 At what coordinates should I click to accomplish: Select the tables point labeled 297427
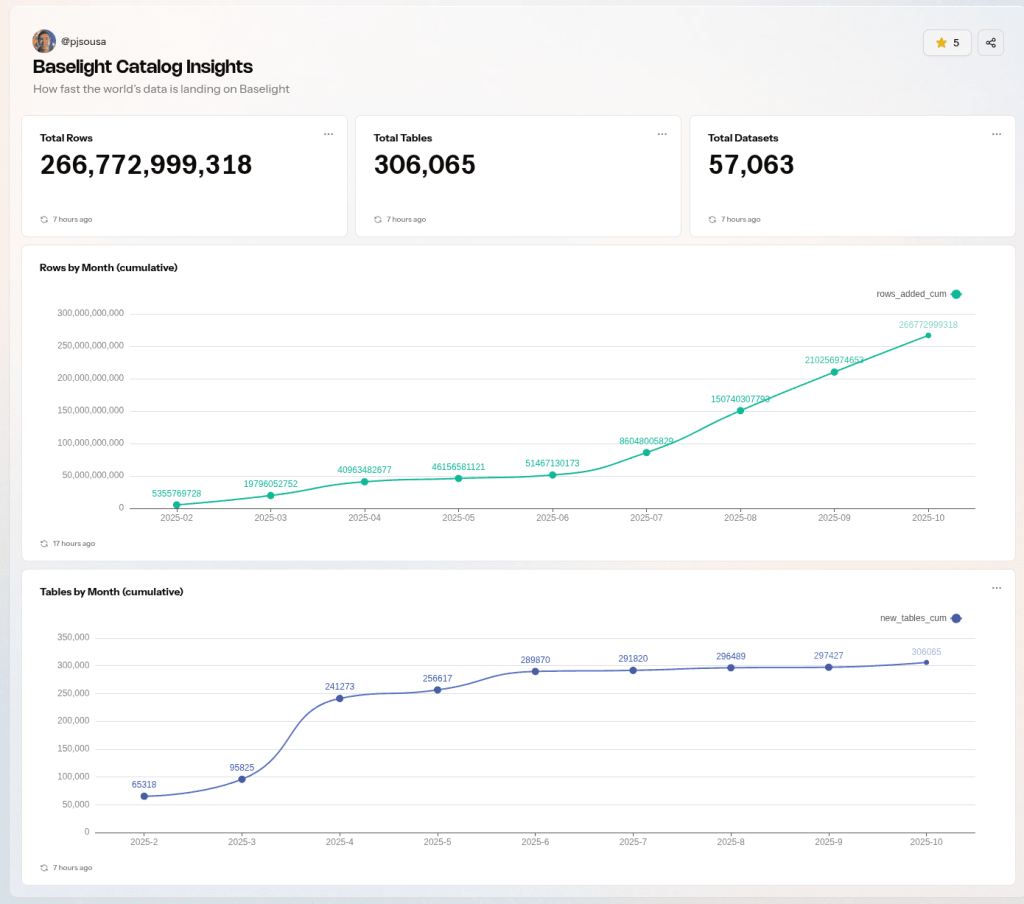[829, 667]
